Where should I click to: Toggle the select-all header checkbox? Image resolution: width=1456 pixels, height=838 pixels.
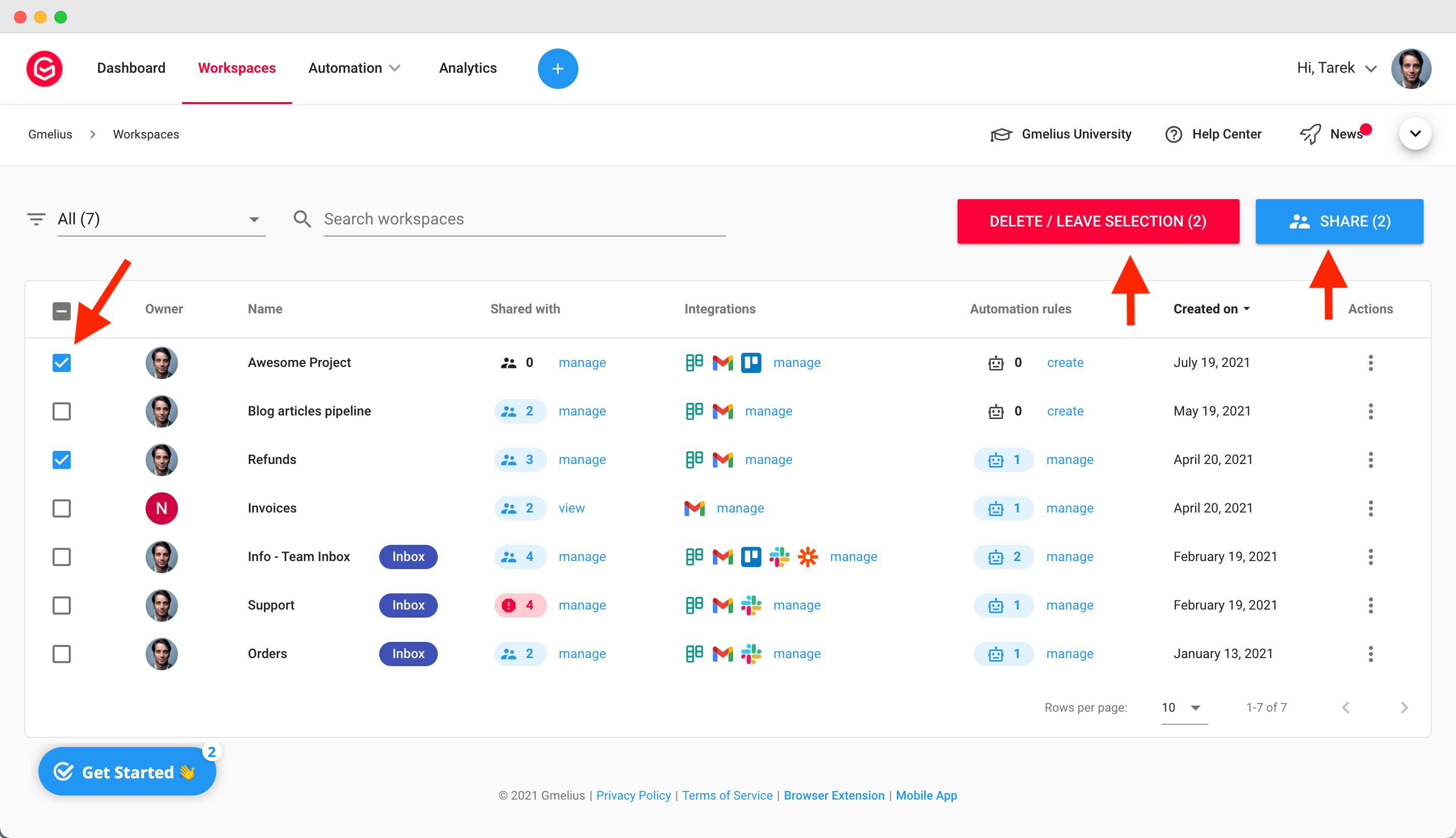(62, 311)
